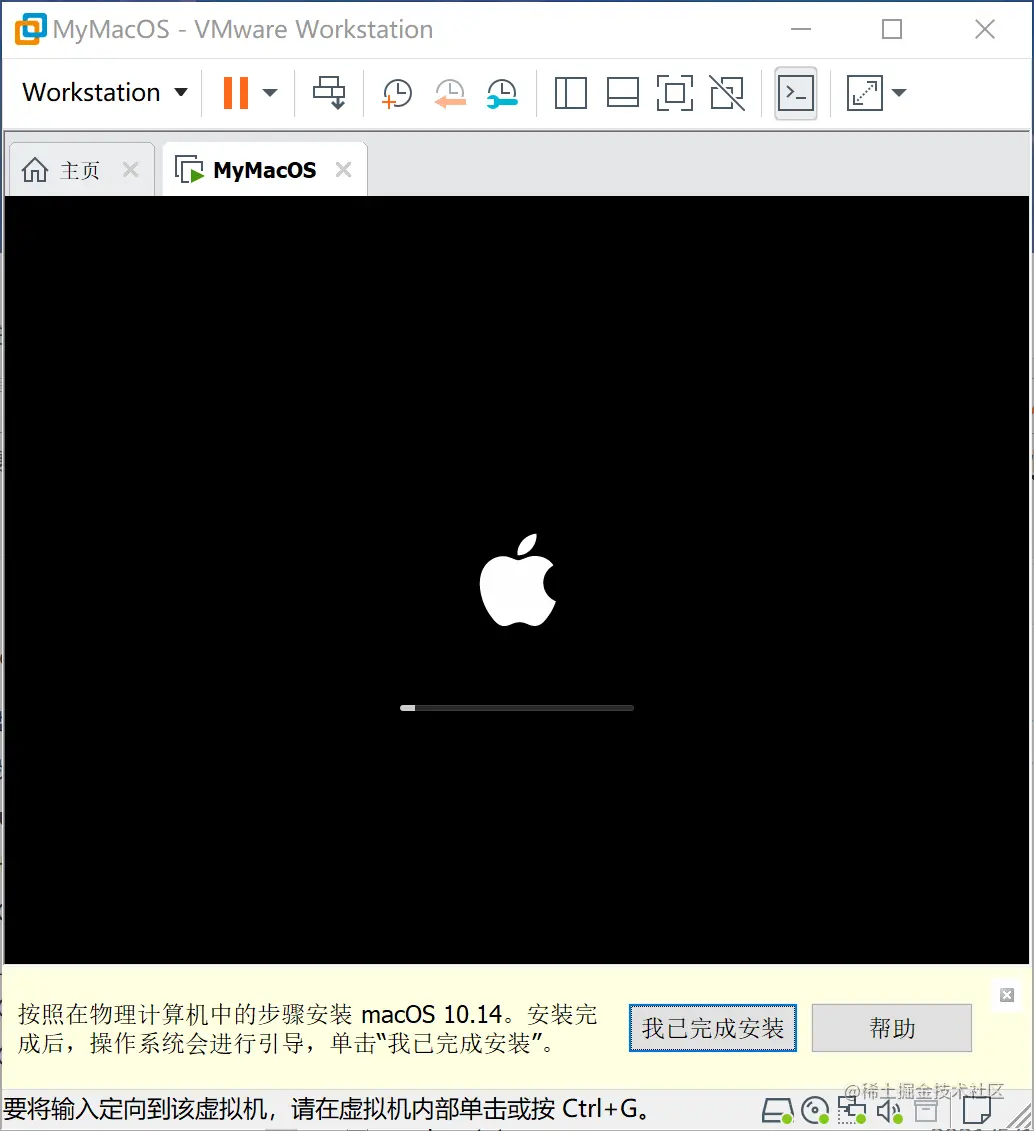The image size is (1034, 1131).
Task: Switch to Unity mode
Action: coord(727,93)
